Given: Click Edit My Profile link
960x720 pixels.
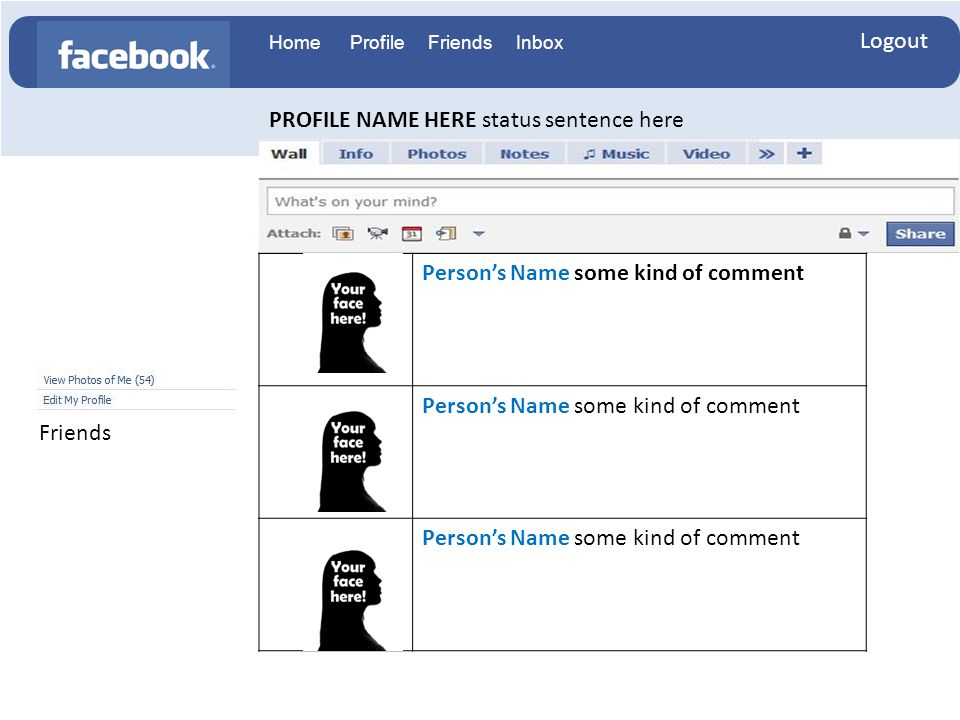Looking at the screenshot, I should pos(77,400).
